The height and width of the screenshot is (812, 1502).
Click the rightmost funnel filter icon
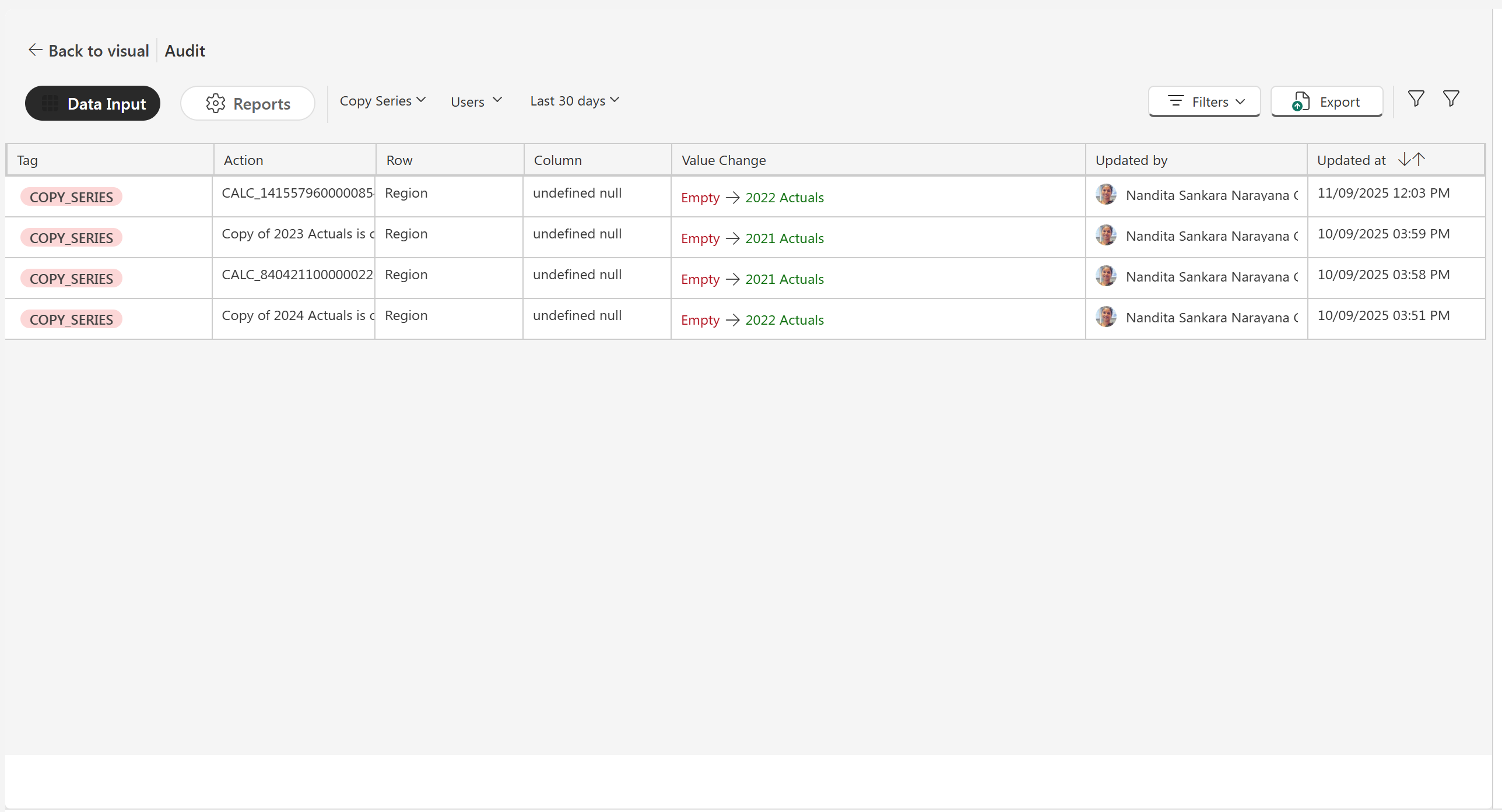(x=1451, y=99)
